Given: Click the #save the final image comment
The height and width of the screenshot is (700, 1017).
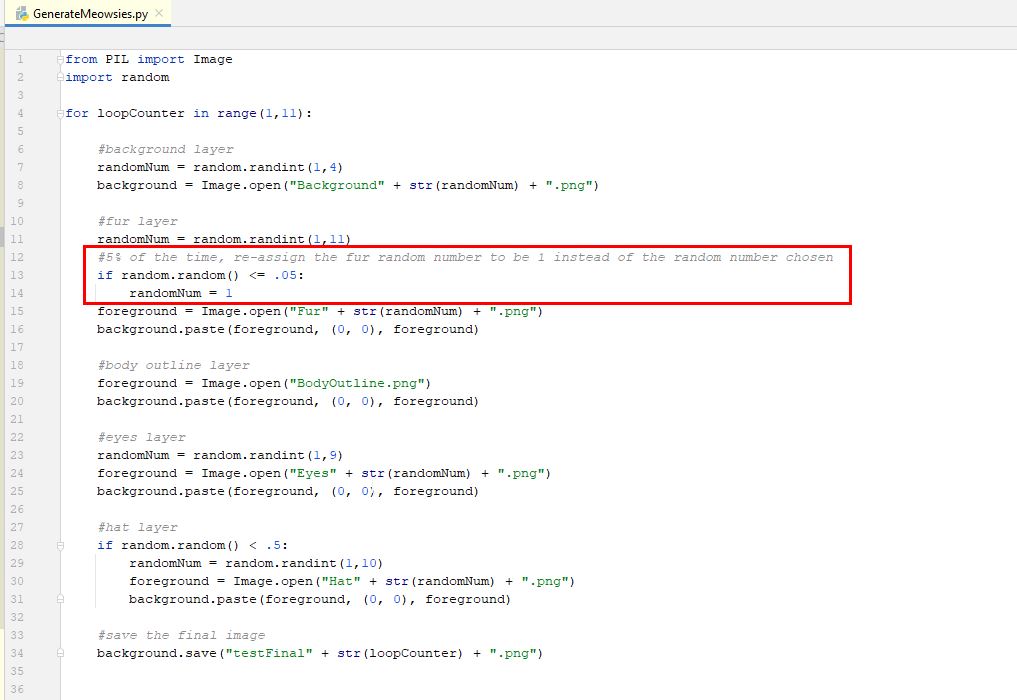Looking at the screenshot, I should coord(181,635).
